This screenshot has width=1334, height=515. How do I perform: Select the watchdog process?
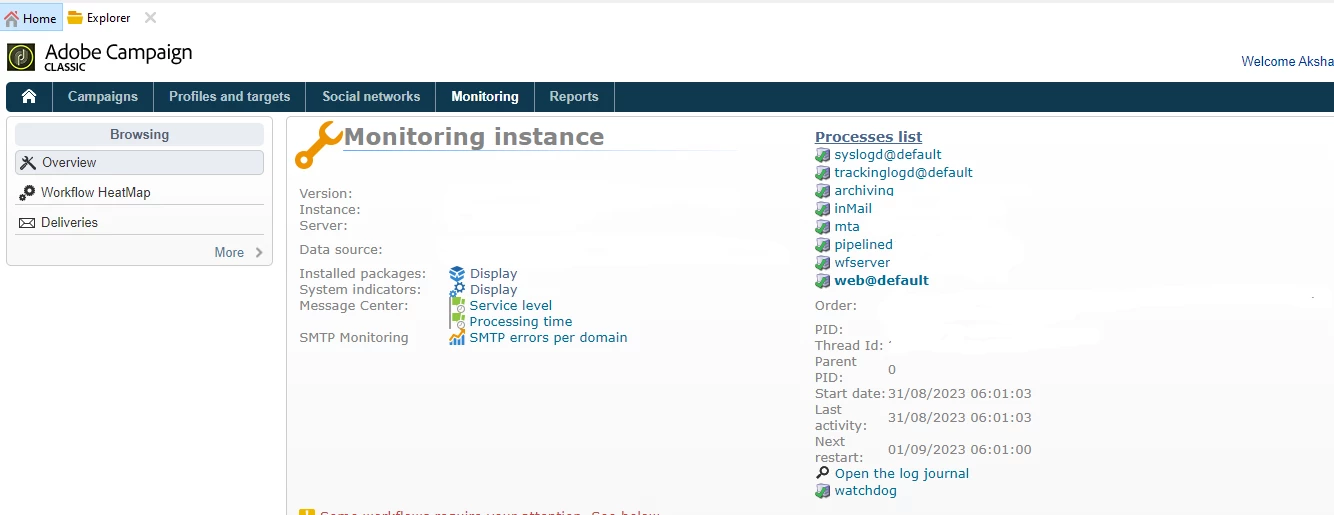tap(866, 491)
